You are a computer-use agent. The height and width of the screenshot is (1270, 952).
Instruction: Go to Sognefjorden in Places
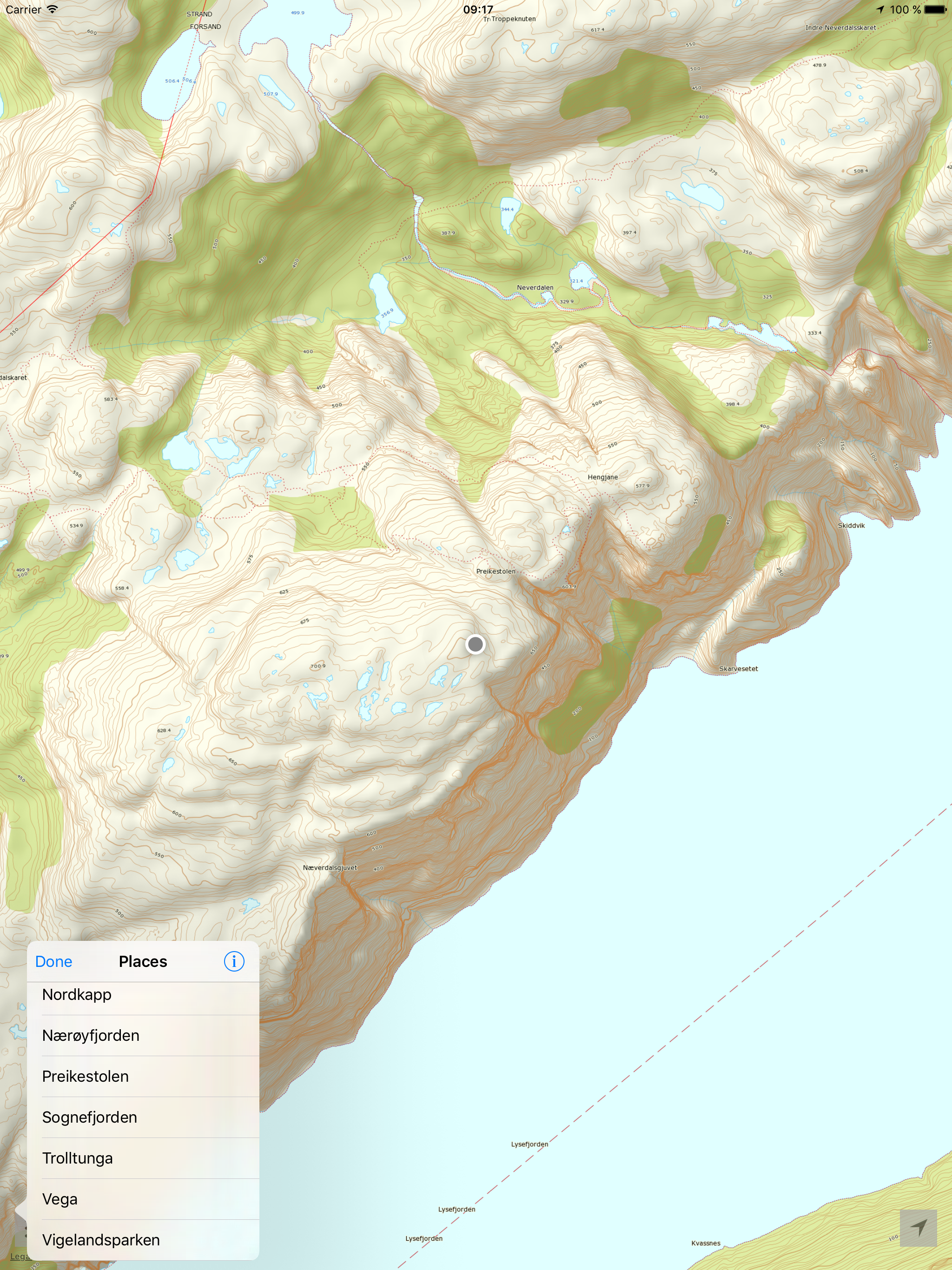click(144, 1117)
